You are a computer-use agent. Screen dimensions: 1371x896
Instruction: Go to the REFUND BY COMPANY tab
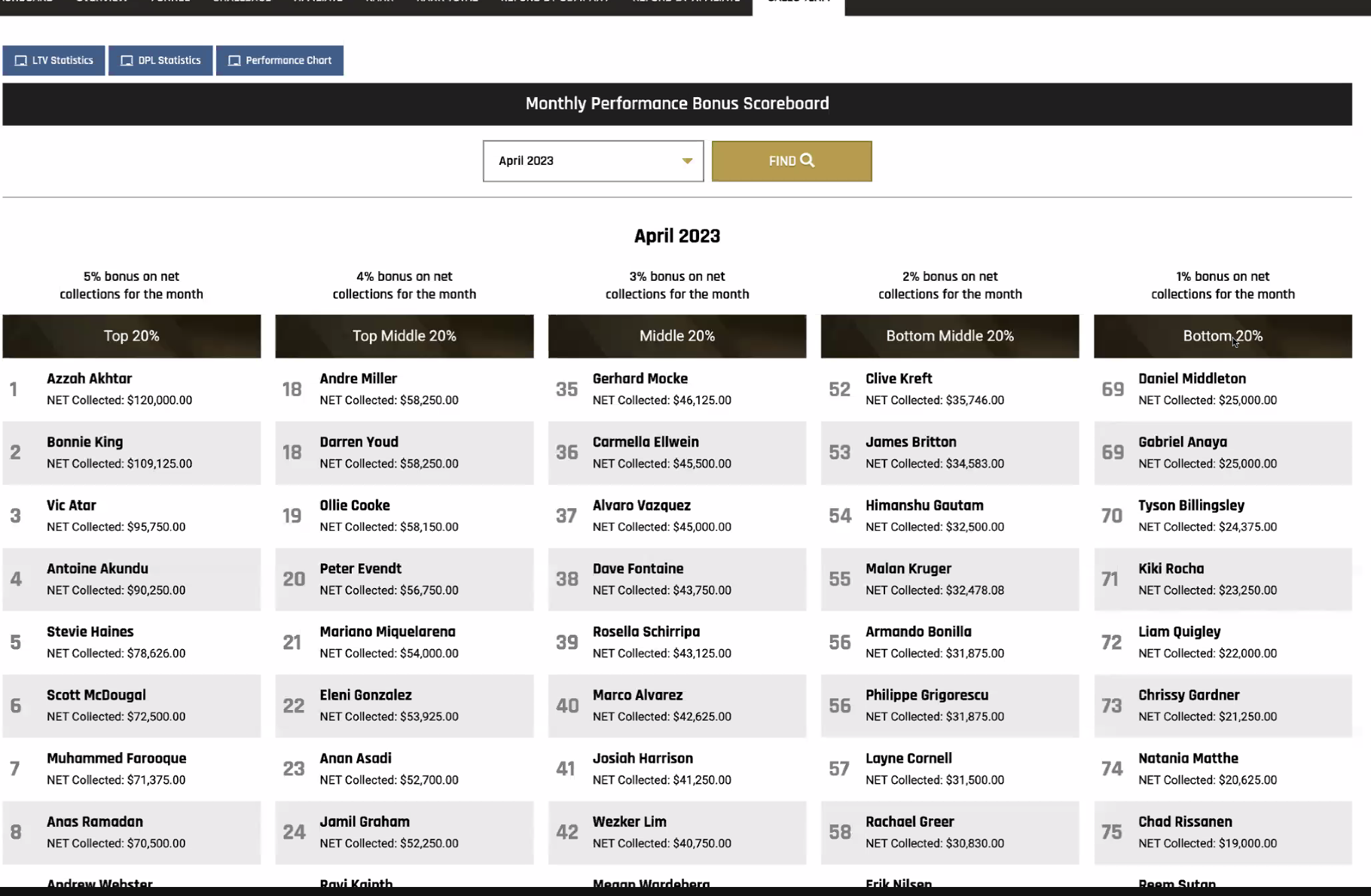pos(554,4)
